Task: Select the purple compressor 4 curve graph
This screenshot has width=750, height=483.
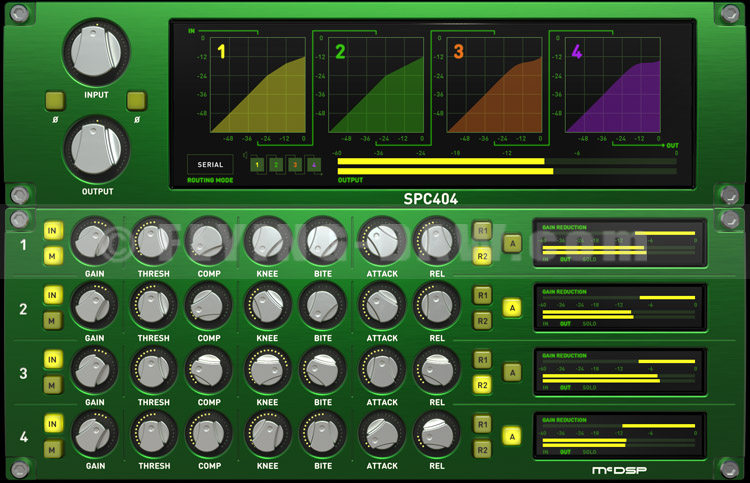Action: [613, 85]
